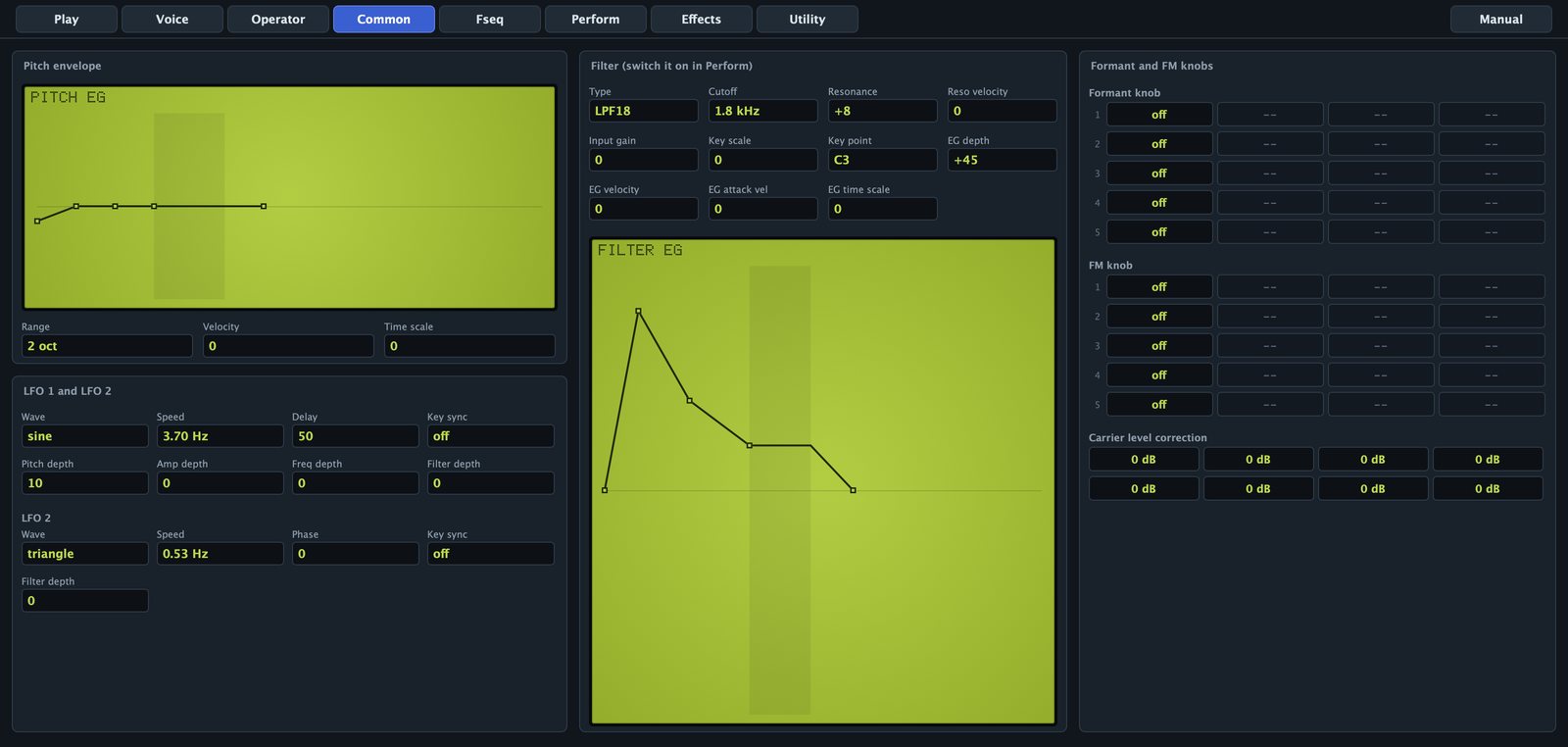The image size is (1568, 747).
Task: Select the filter Key scale field
Action: [763, 160]
